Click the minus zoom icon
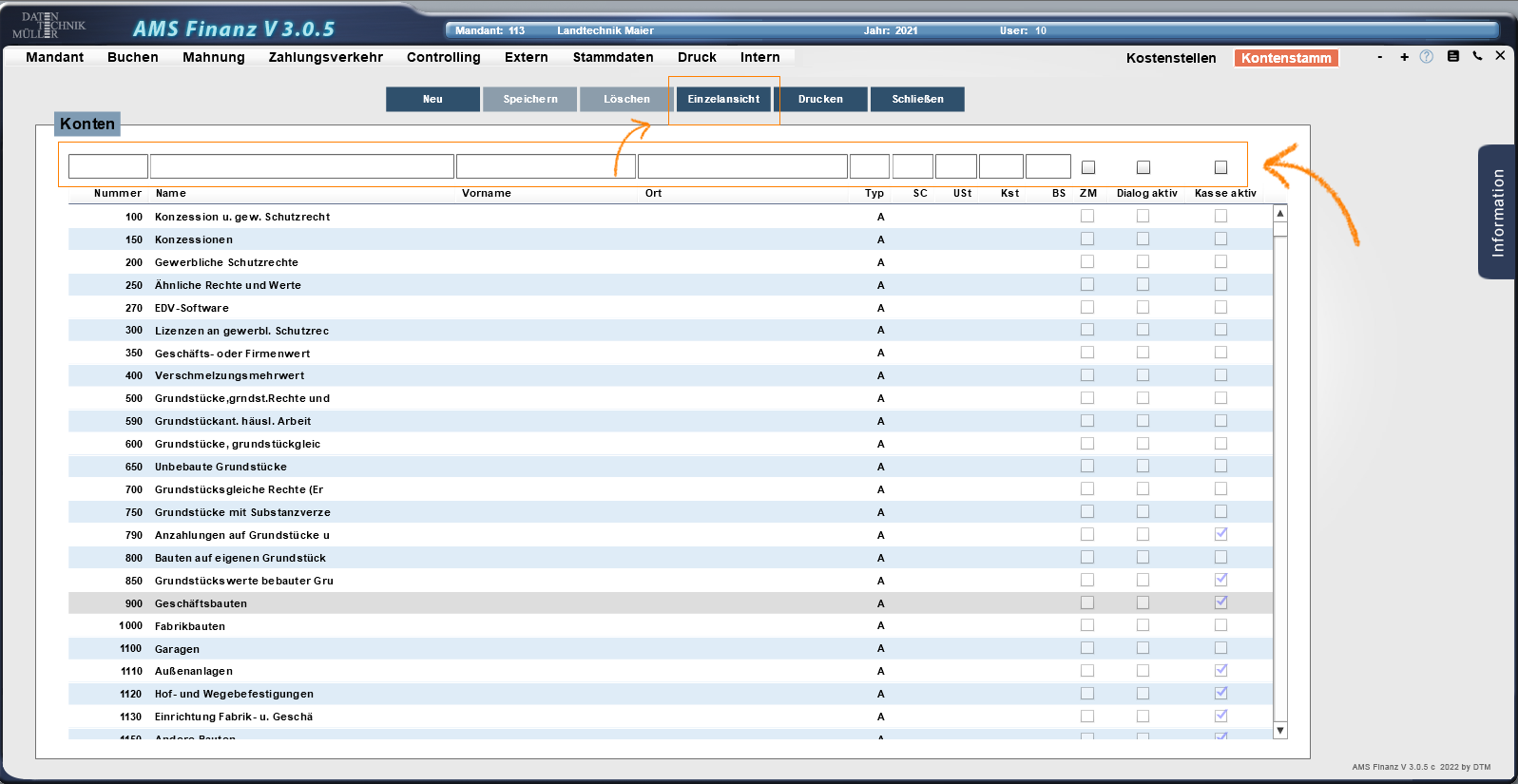 pyautogui.click(x=1379, y=57)
